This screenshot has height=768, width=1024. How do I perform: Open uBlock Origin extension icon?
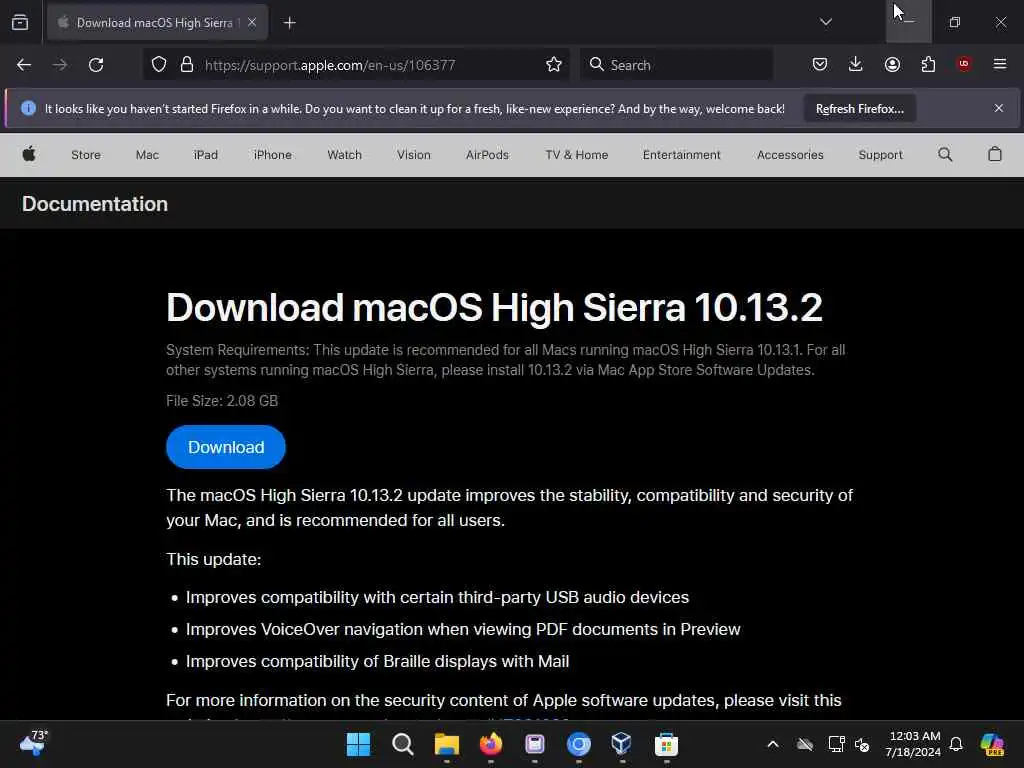[964, 63]
